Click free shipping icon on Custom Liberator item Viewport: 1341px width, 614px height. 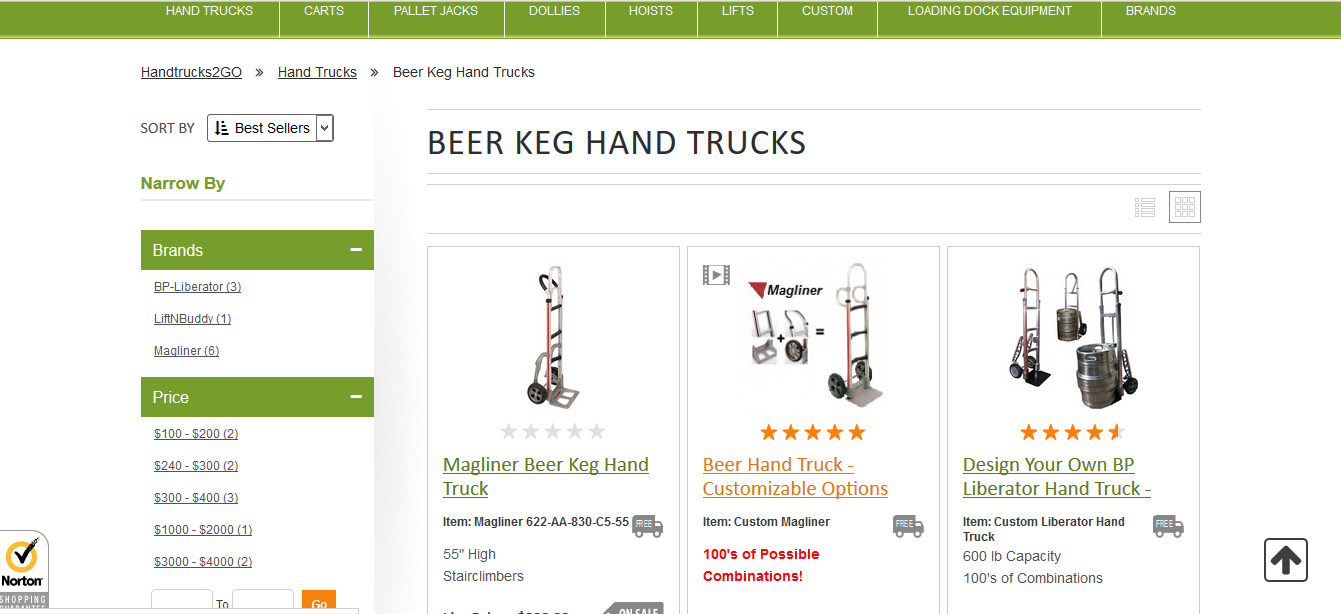point(1168,525)
